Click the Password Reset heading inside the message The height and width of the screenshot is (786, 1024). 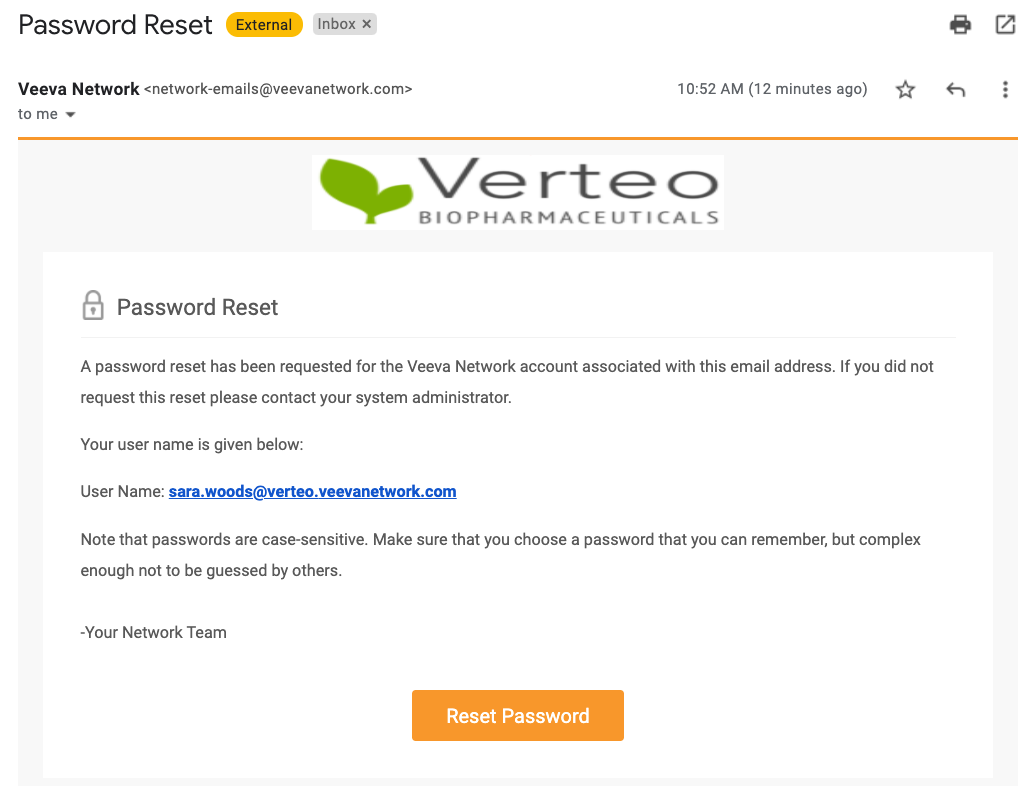coord(197,307)
